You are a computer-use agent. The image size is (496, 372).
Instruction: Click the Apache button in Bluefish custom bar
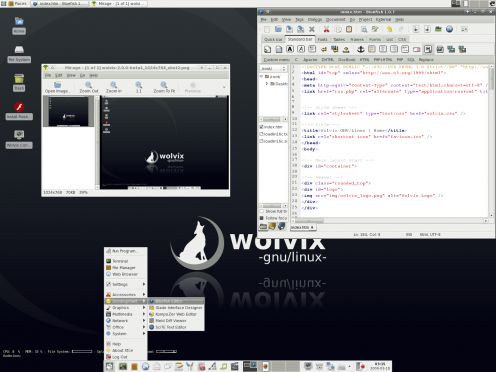[310, 60]
